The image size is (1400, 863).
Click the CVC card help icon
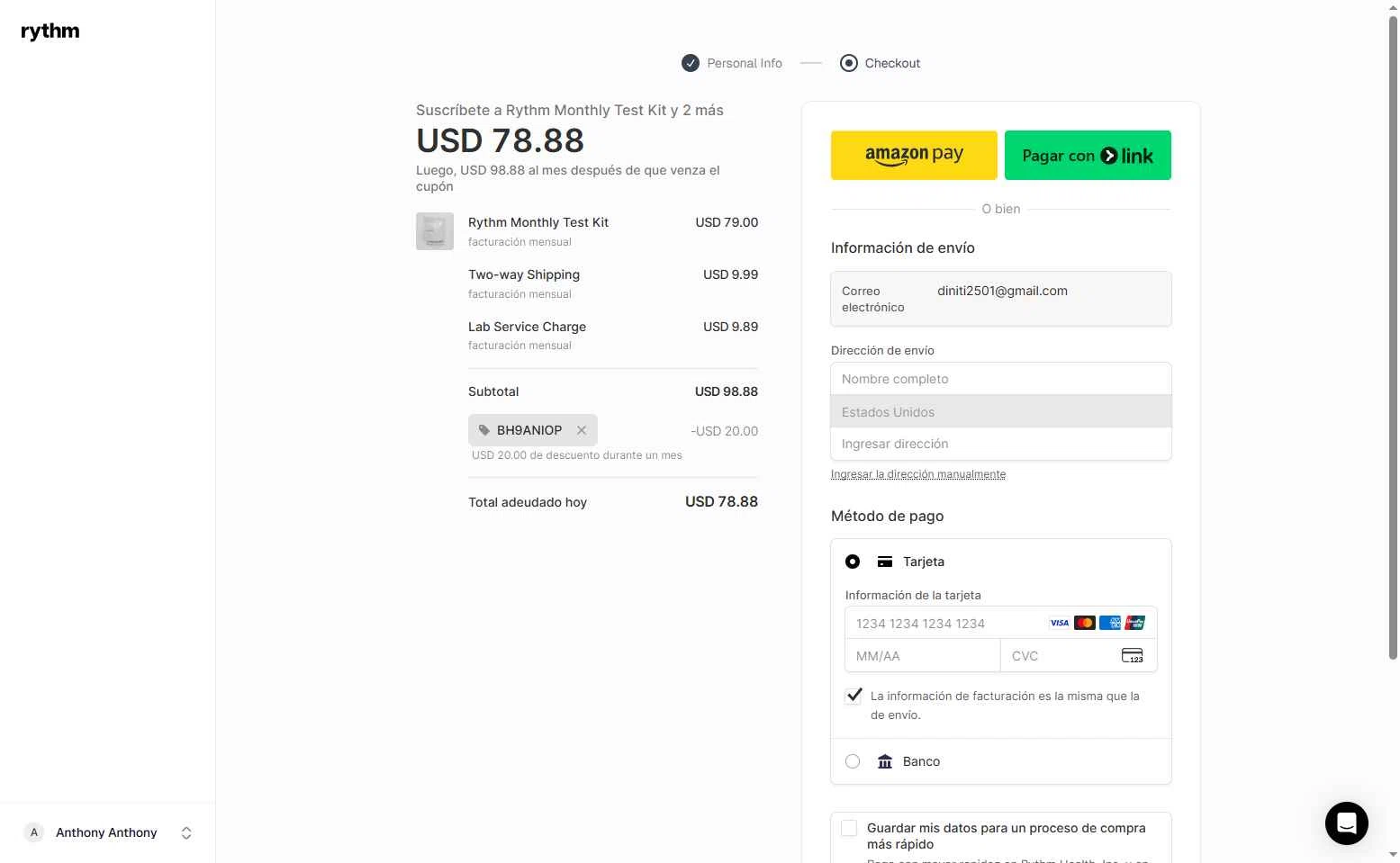(1133, 655)
